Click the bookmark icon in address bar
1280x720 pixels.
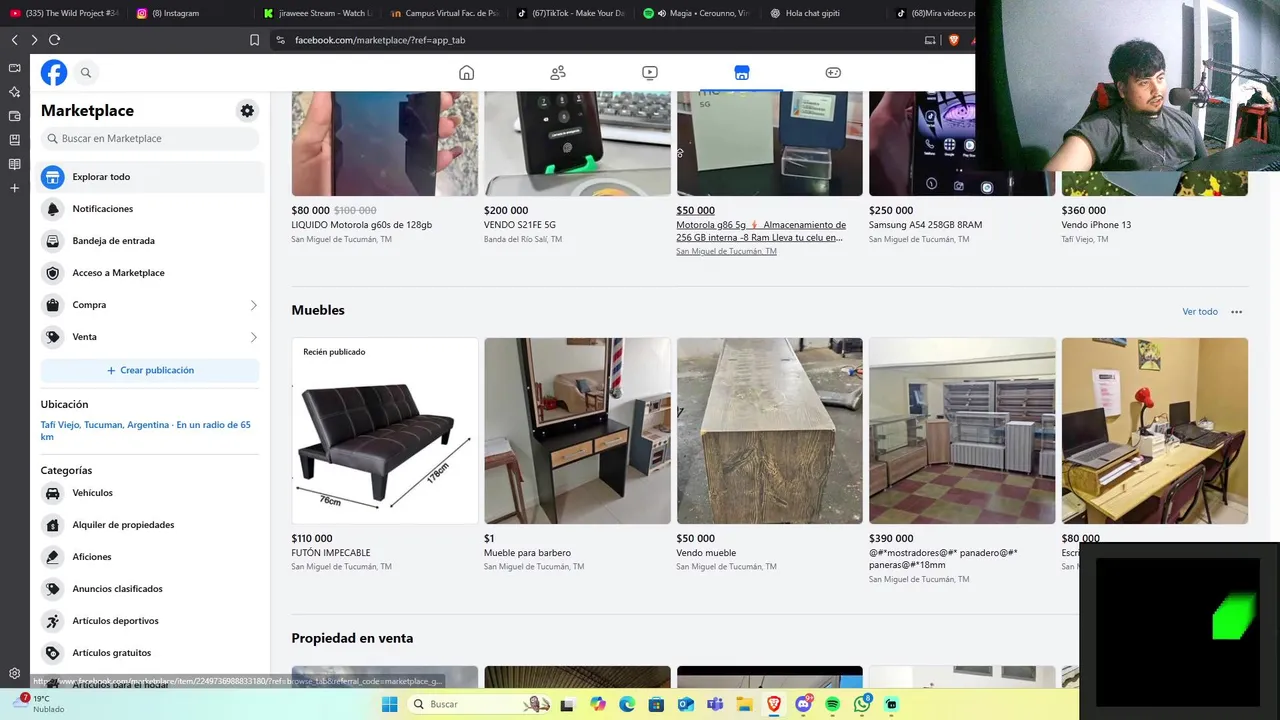point(254,40)
